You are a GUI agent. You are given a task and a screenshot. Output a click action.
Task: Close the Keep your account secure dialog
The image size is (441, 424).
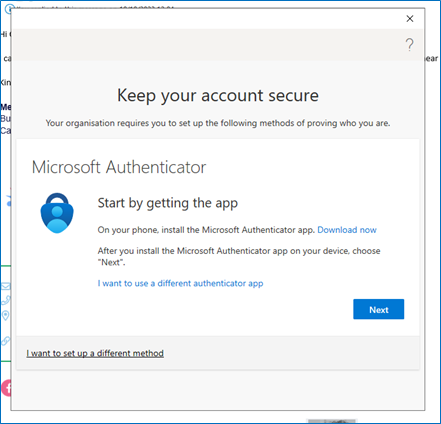[410, 19]
